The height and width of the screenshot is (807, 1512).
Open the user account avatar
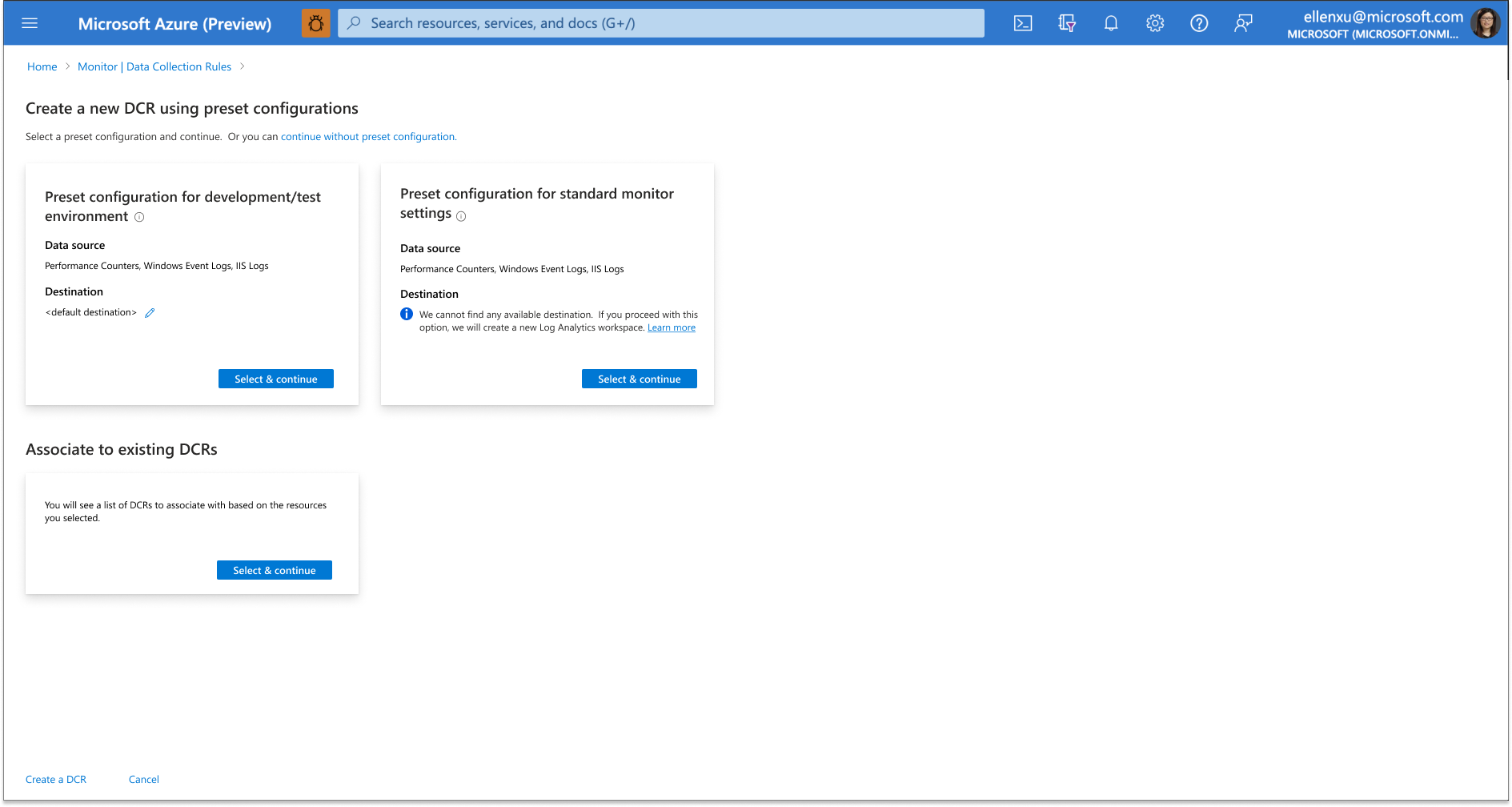coord(1486,23)
